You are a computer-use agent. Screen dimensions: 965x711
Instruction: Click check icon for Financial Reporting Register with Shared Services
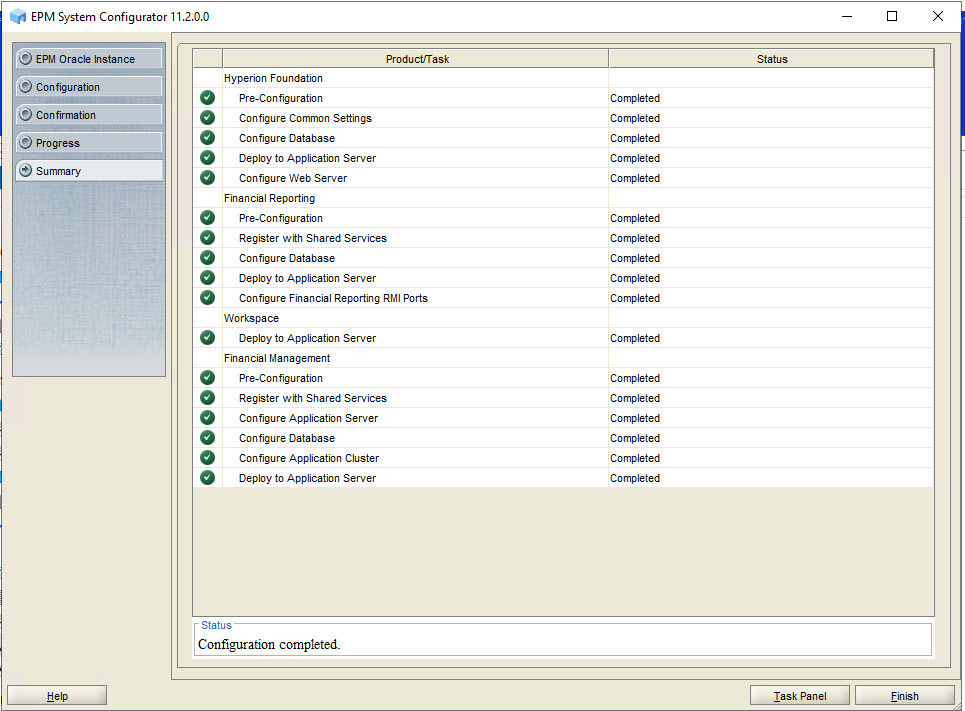click(208, 238)
